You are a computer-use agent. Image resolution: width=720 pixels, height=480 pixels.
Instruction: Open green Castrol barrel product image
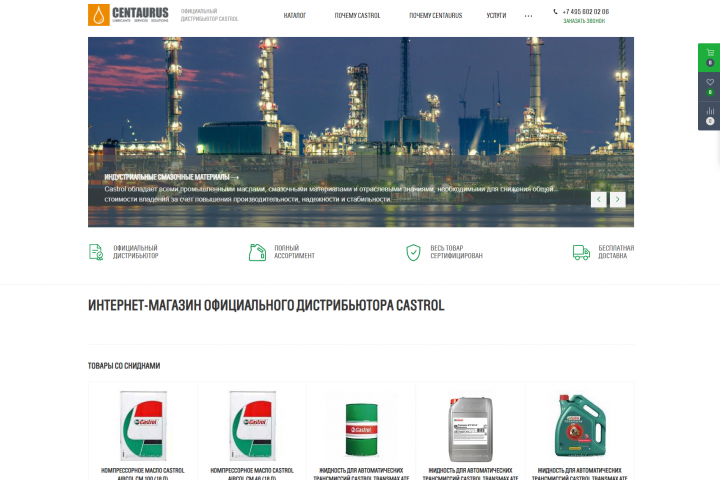click(x=361, y=429)
